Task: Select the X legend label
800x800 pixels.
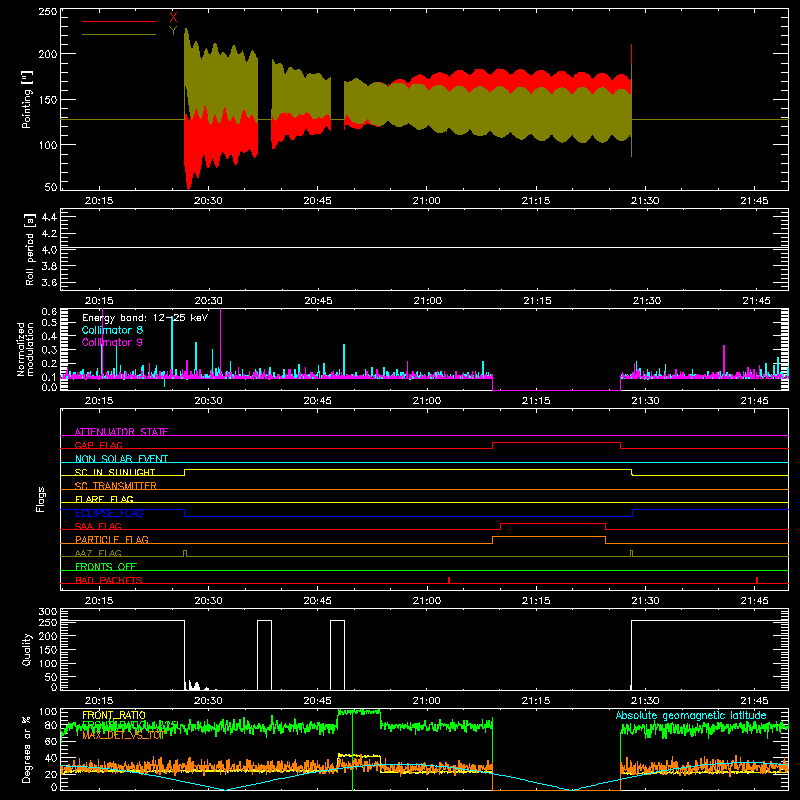Action: point(173,18)
